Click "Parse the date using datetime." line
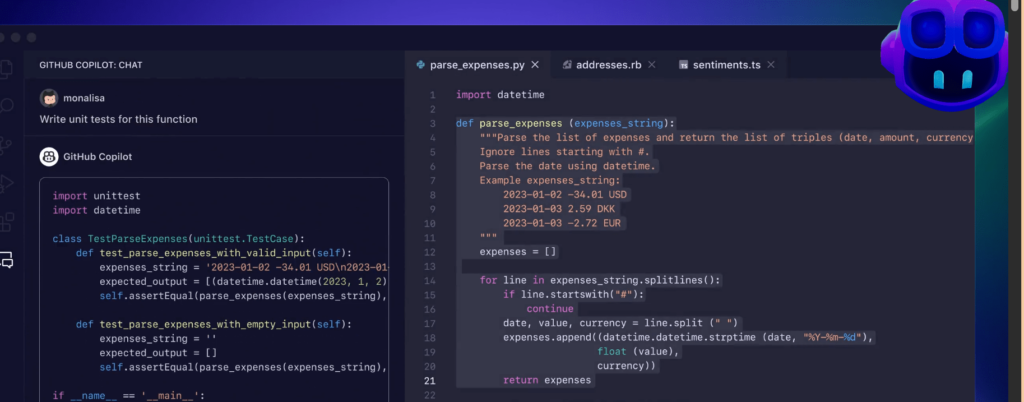 pos(568,166)
